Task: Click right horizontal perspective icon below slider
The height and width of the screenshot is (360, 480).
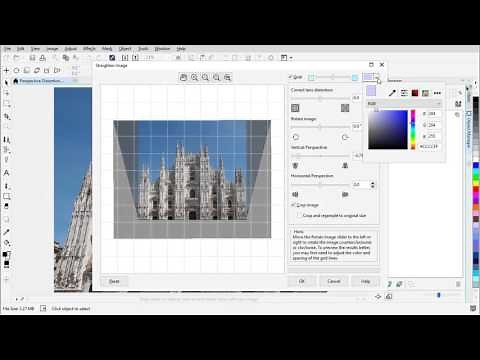Action: [x=345, y=194]
